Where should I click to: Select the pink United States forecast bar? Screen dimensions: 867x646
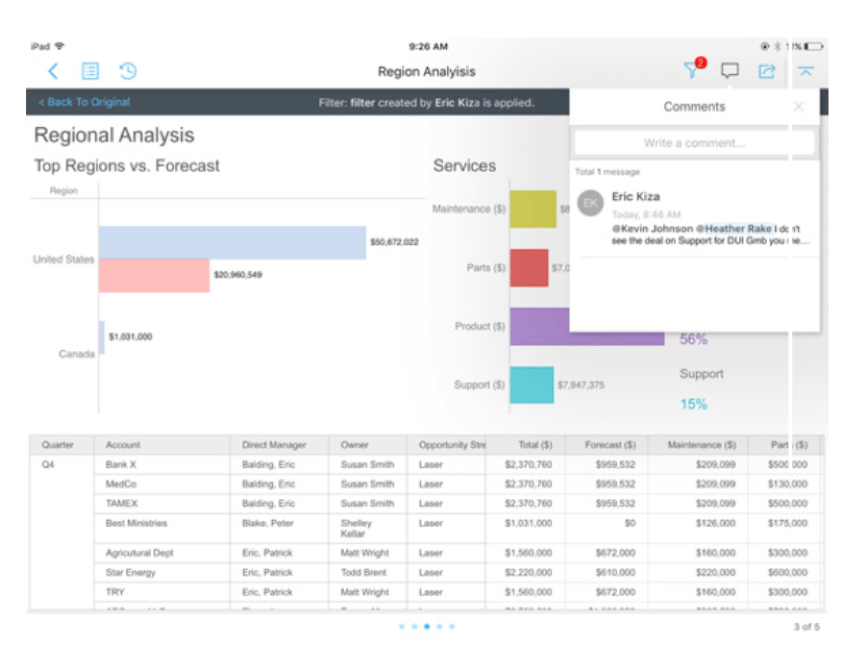pyautogui.click(x=154, y=275)
